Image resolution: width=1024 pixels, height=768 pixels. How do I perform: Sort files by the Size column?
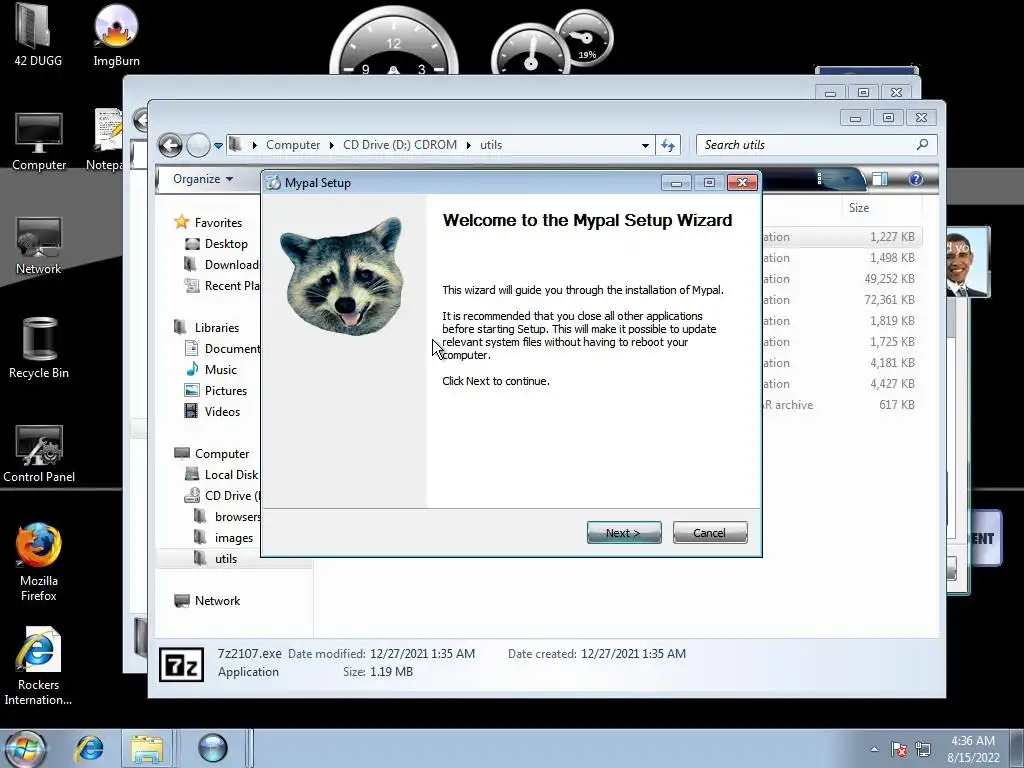859,208
